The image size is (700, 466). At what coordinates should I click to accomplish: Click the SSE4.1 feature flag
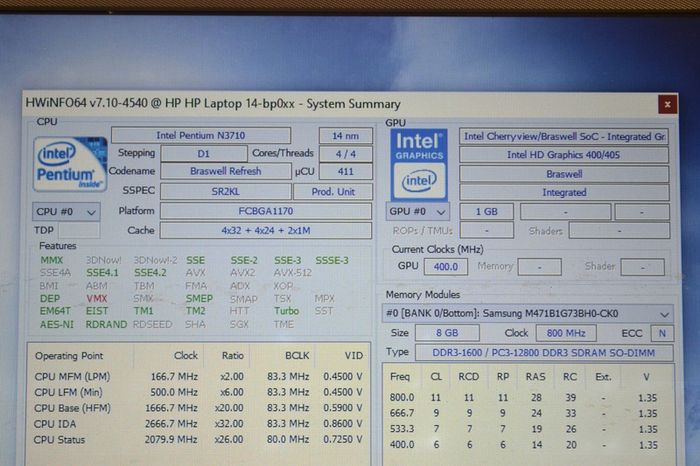pos(102,272)
